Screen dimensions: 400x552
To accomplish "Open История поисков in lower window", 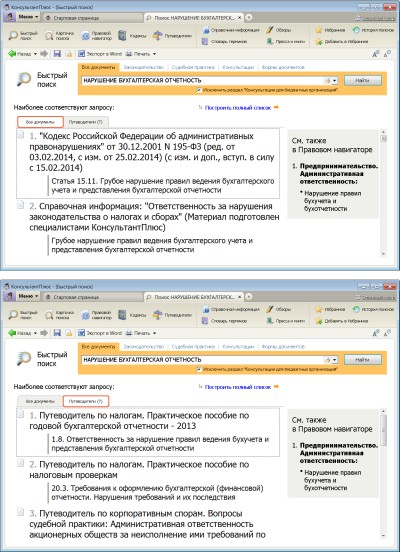I will coord(373,309).
